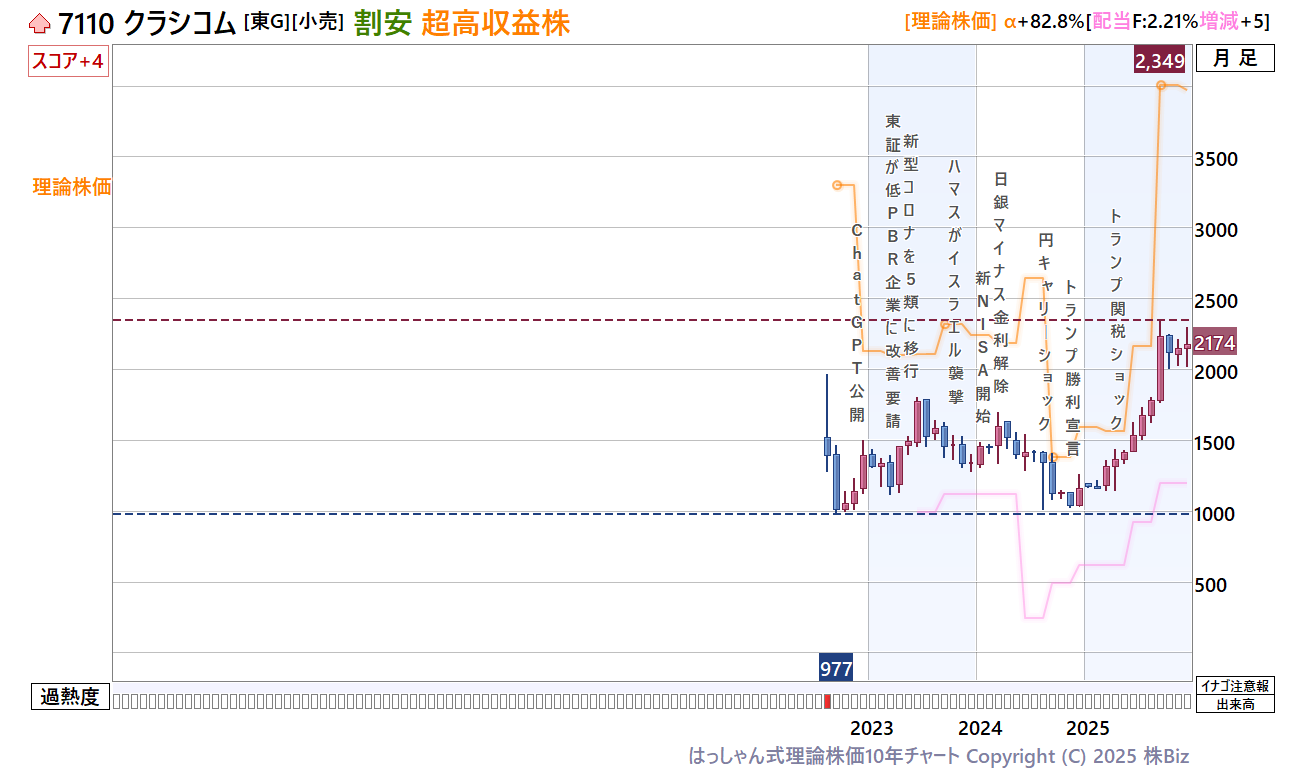Toggle the イナゴ注意報 indicator box
Viewport: 1300px width, 770px height.
1235,686
